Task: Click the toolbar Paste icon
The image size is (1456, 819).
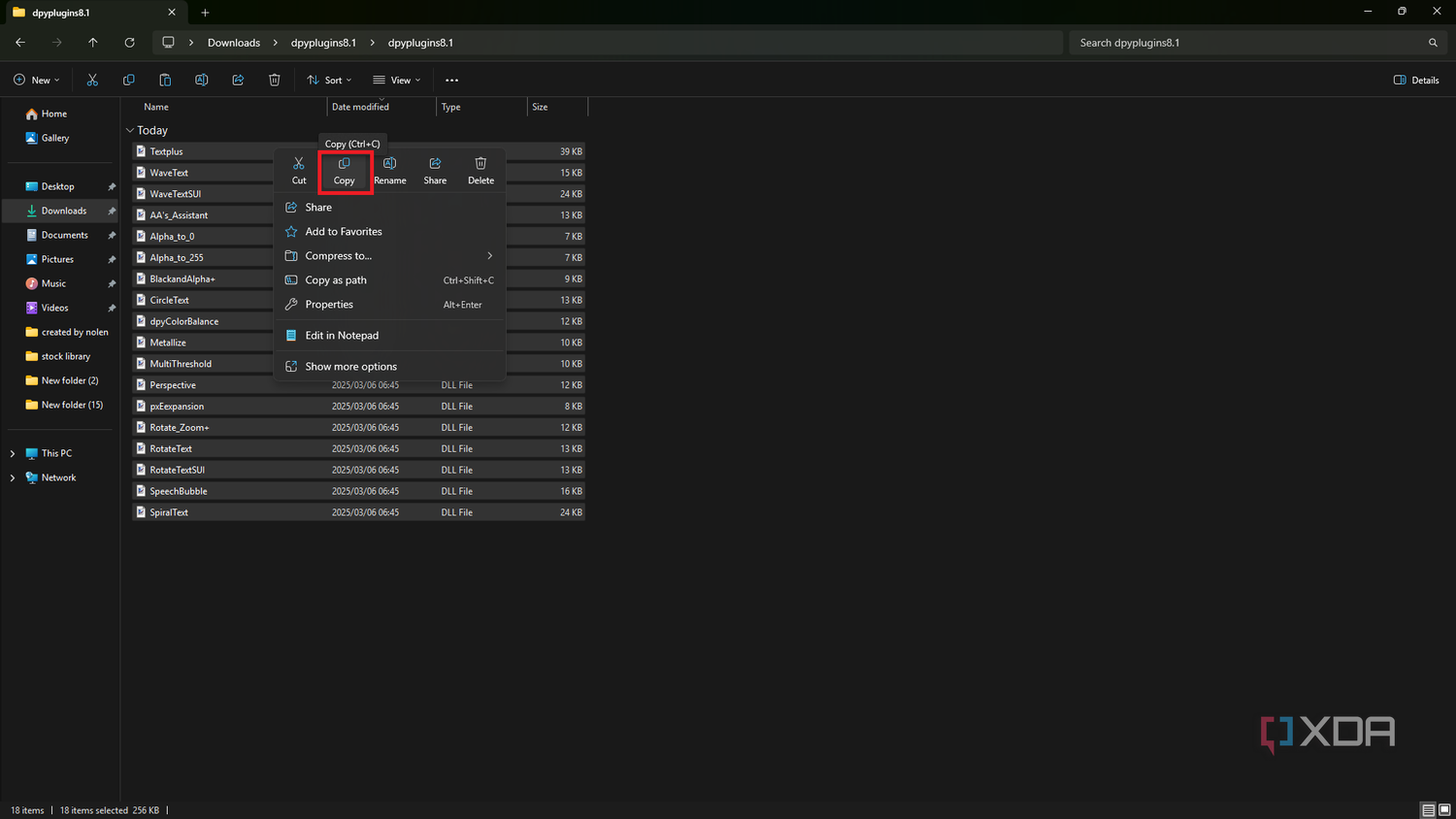Action: point(165,80)
